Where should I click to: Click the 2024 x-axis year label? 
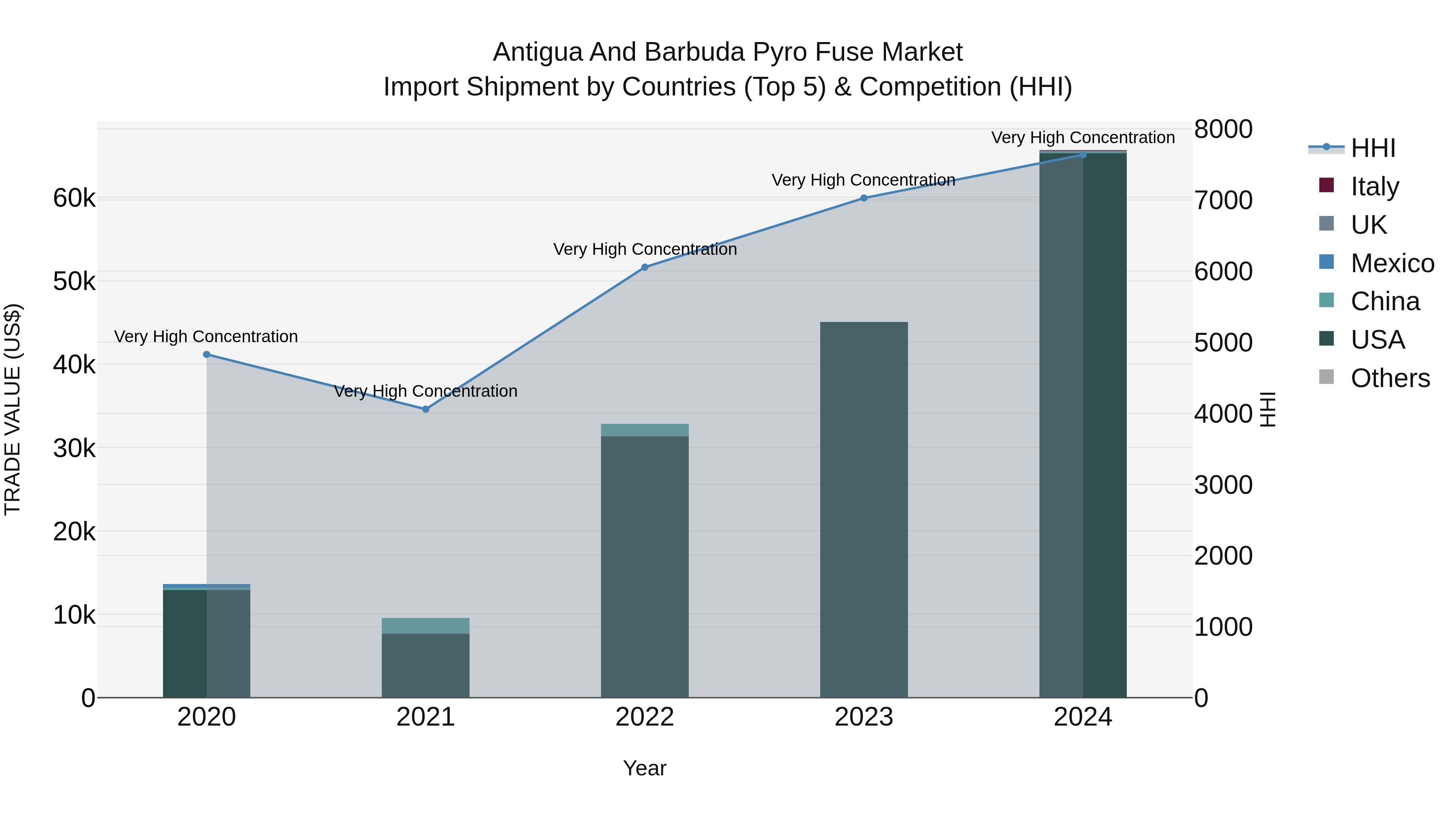tap(1083, 717)
